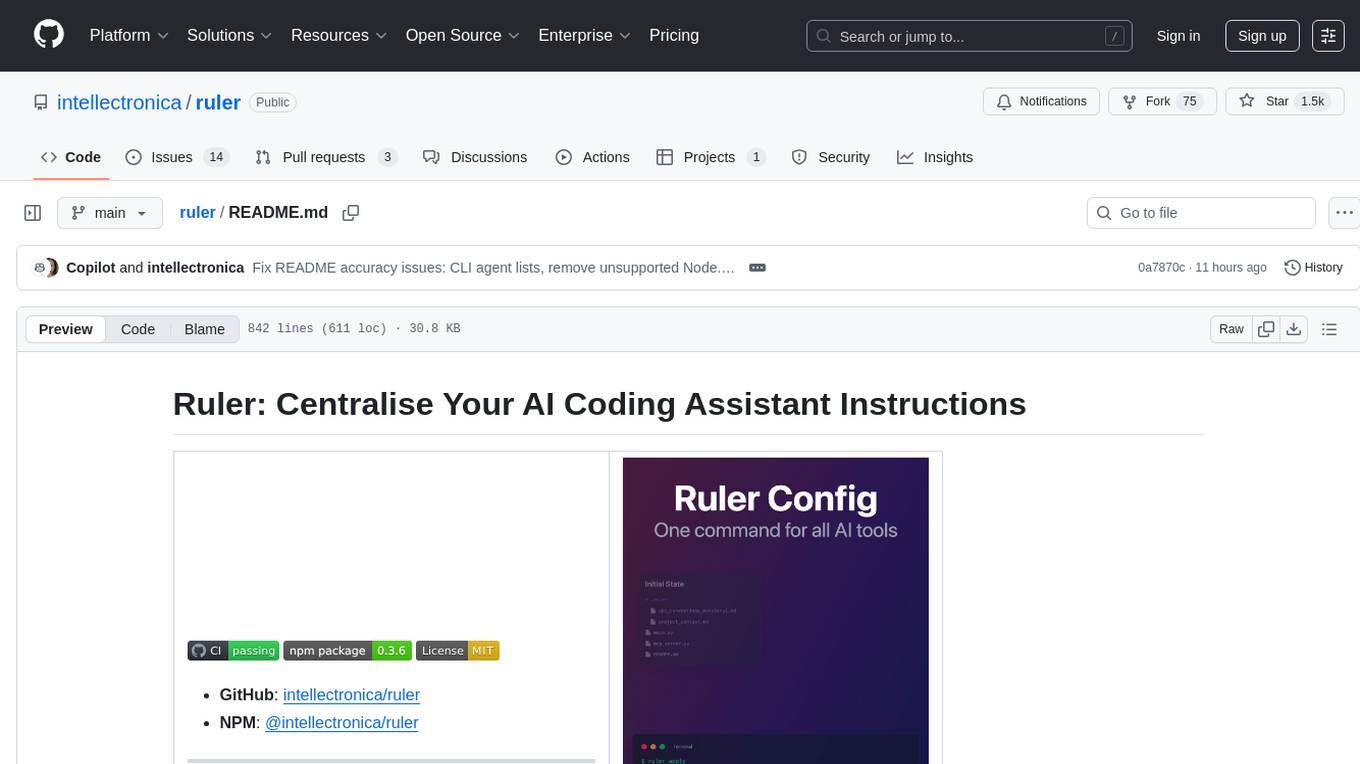
Task: Click Sign in link
Action: click(x=1178, y=36)
